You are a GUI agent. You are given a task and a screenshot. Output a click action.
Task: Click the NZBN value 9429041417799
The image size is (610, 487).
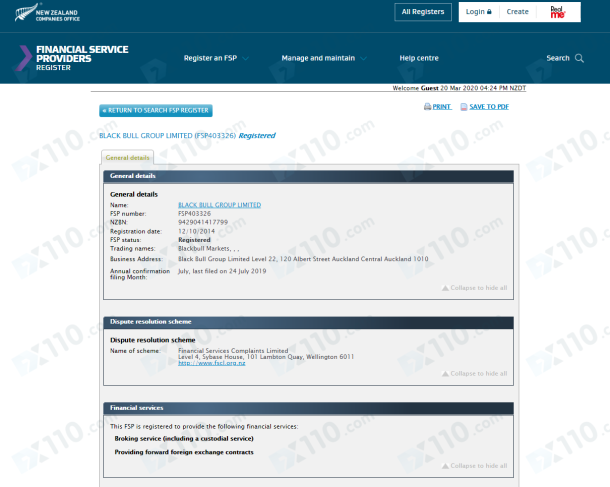click(203, 222)
